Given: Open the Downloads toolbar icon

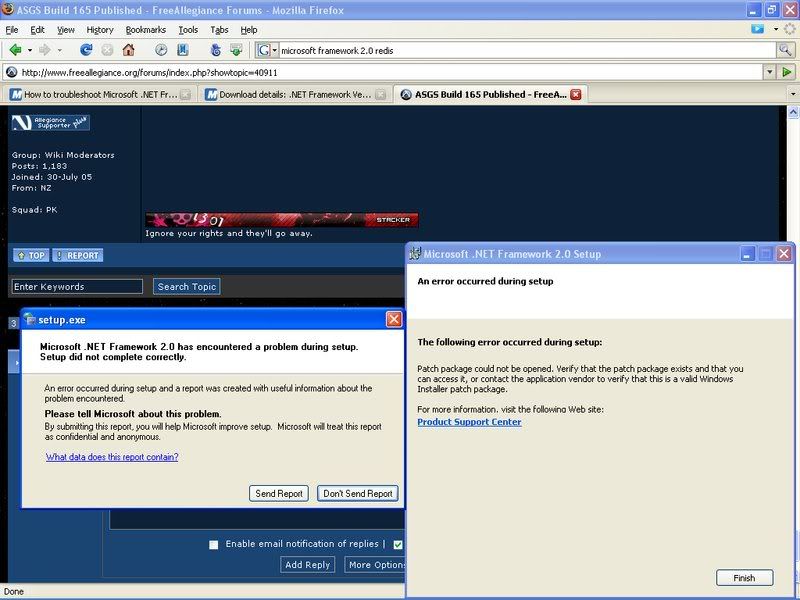Looking at the screenshot, I should (236, 50).
